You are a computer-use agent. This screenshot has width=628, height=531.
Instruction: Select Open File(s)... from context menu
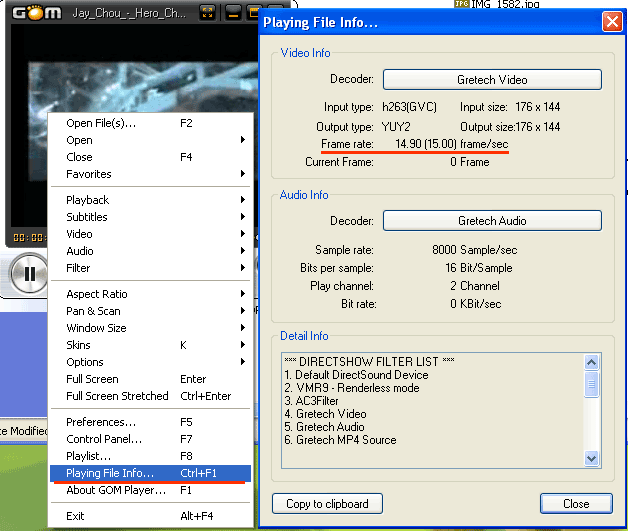coord(150,123)
